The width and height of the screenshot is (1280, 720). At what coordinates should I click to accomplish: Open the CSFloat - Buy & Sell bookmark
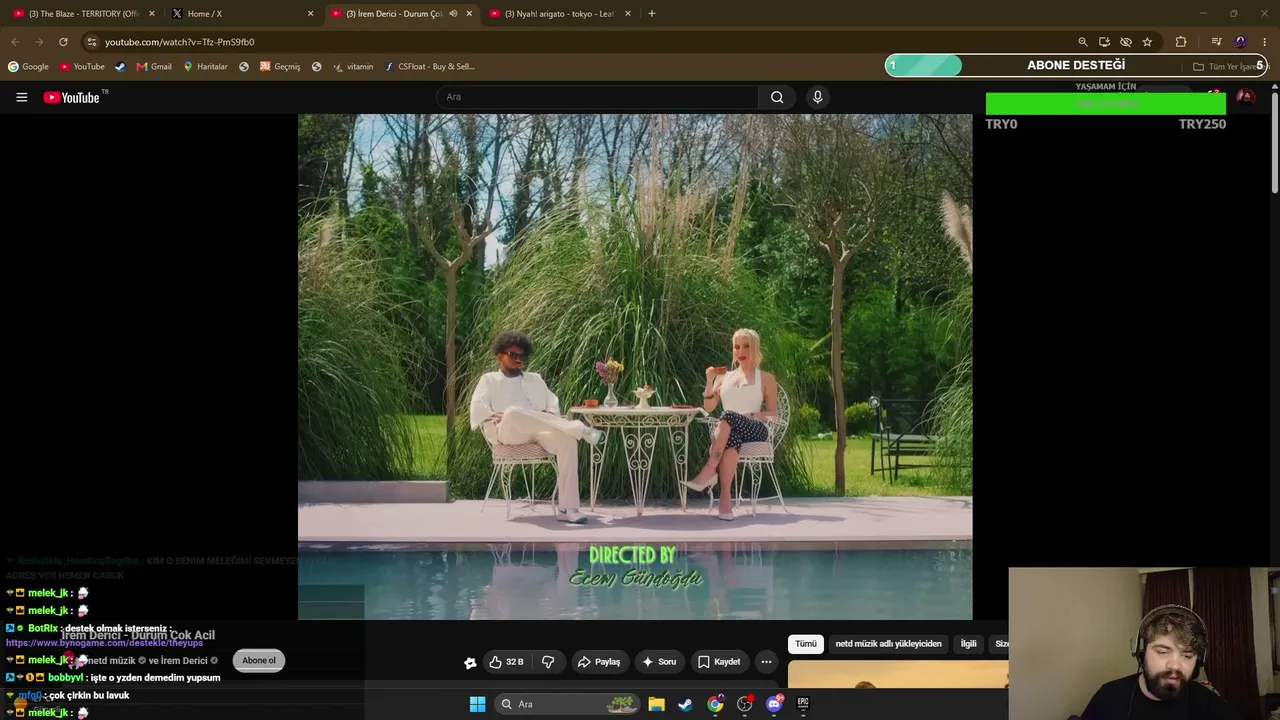[430, 67]
